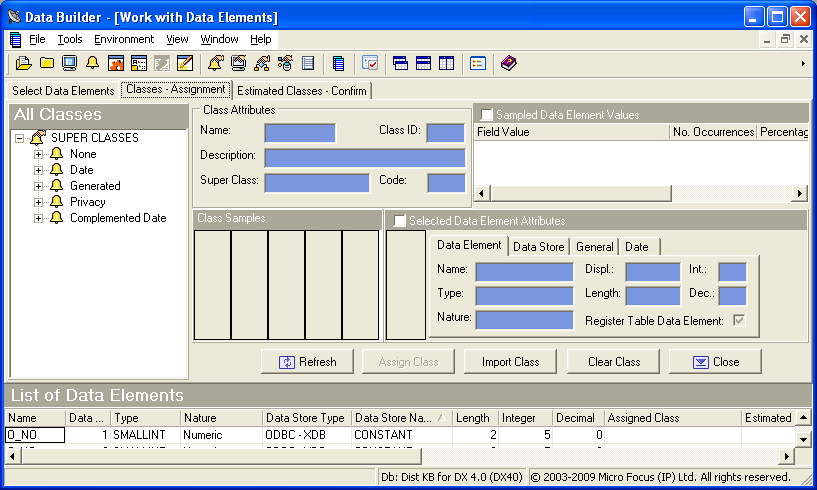Click the purple book help icon
Image resolution: width=817 pixels, height=490 pixels.
[x=509, y=63]
